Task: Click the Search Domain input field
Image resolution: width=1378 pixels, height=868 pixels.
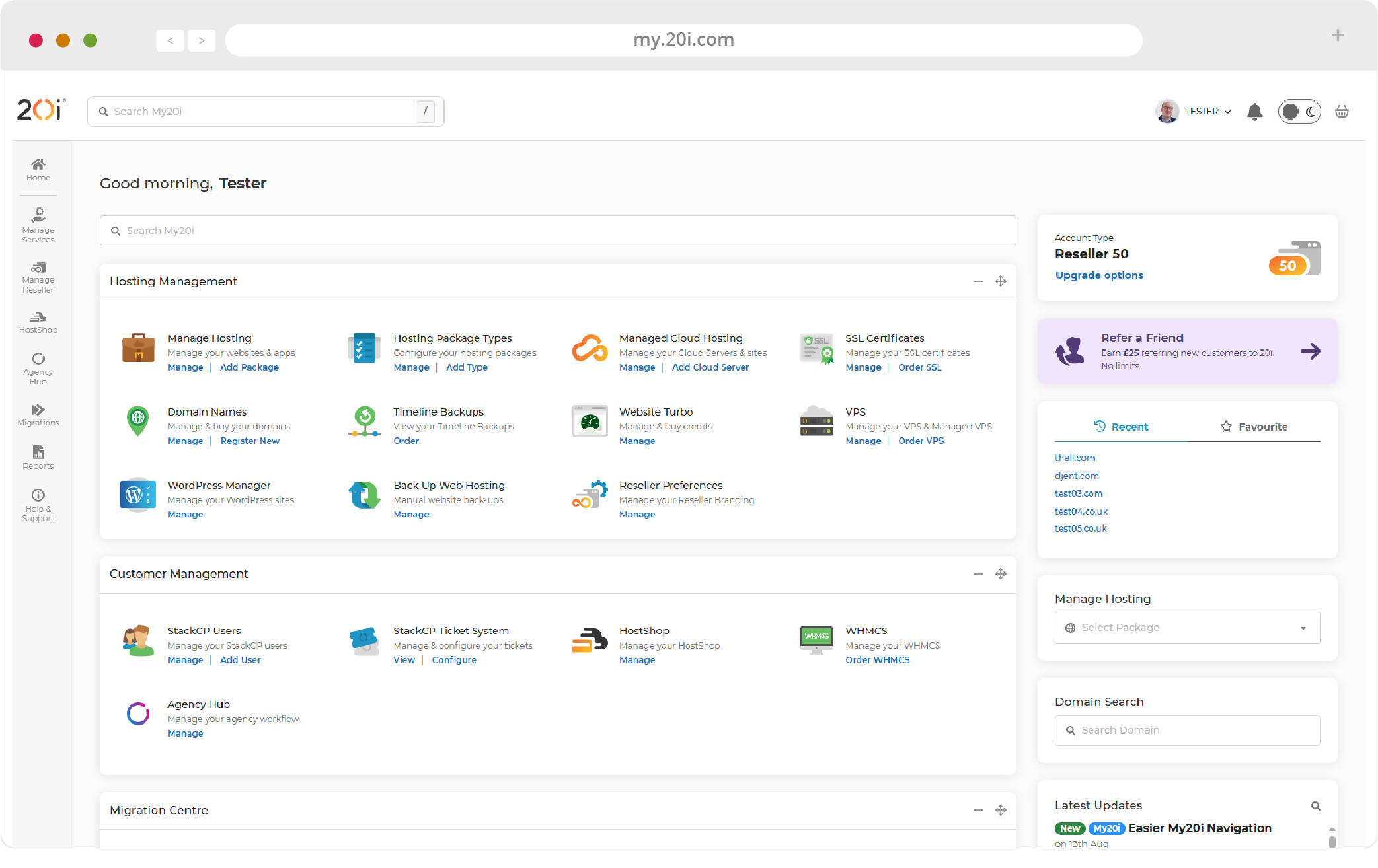Action: coord(1187,731)
